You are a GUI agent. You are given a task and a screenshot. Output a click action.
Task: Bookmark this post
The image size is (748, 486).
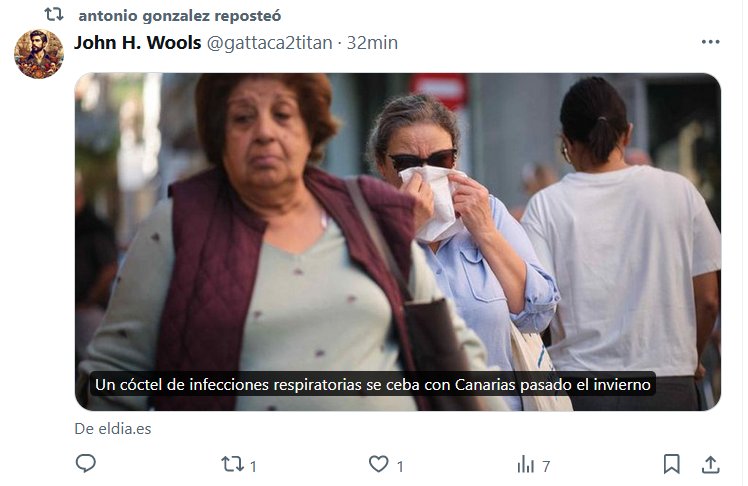pos(672,464)
